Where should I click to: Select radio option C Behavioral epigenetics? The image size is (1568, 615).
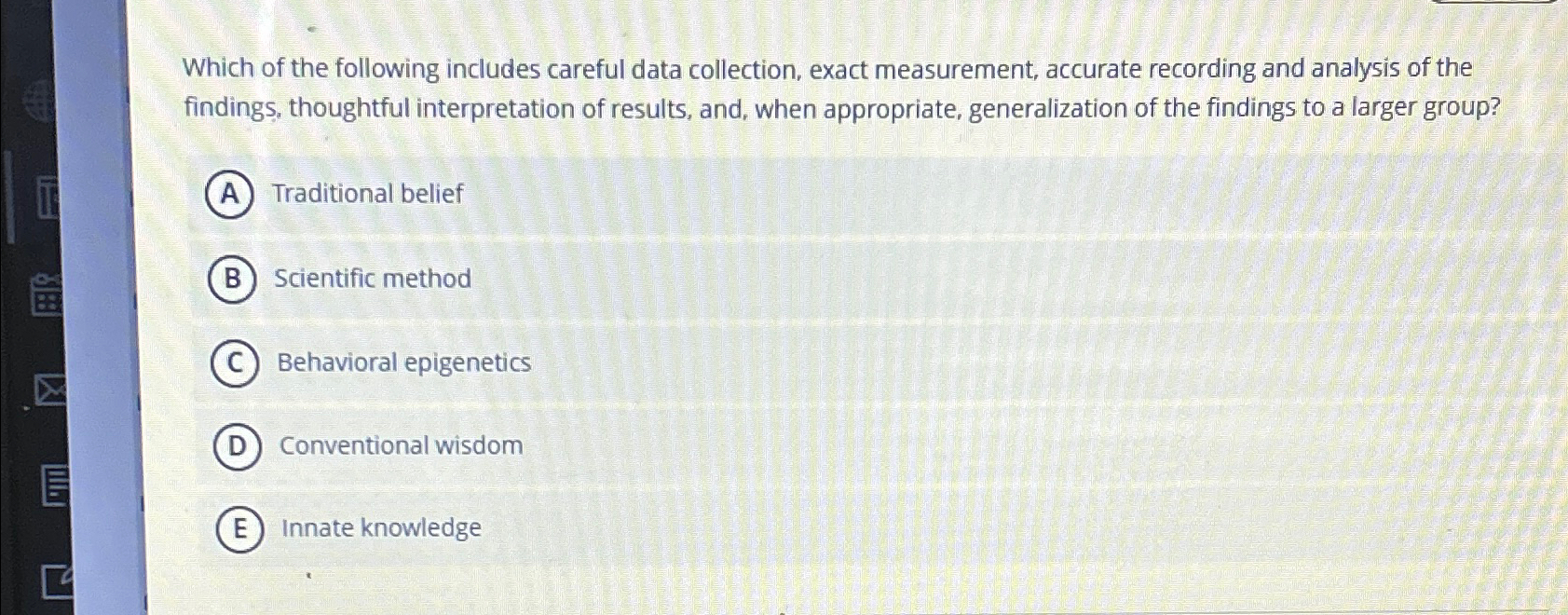coord(236,362)
